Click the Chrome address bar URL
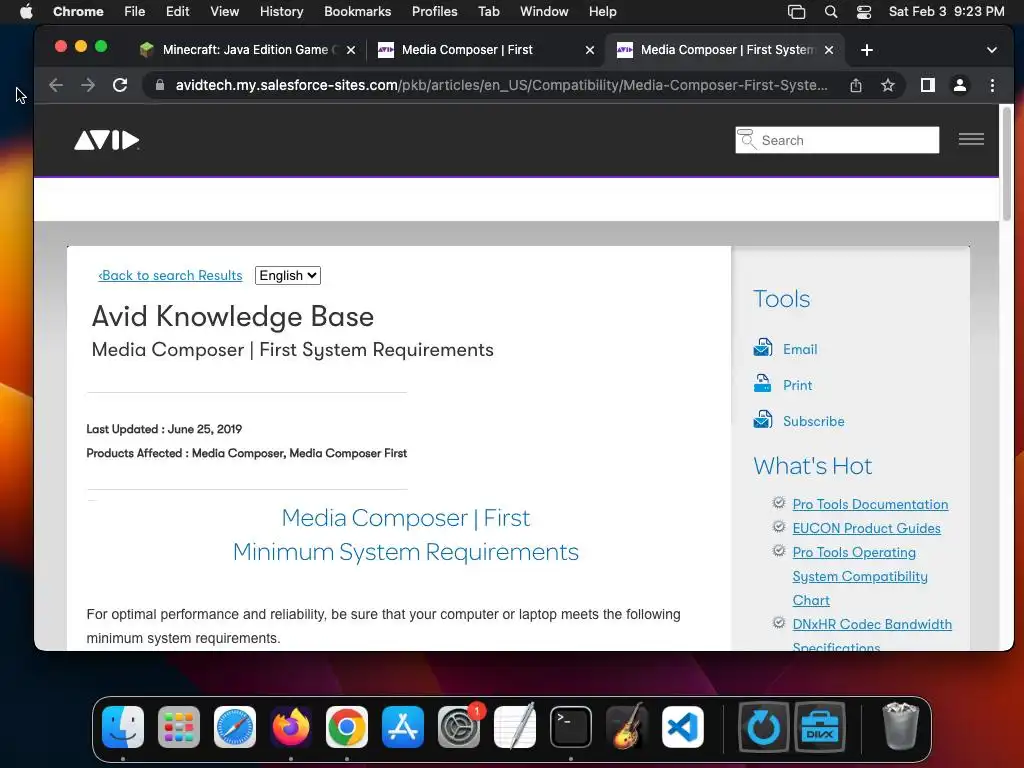This screenshot has height=768, width=1024. pos(501,86)
